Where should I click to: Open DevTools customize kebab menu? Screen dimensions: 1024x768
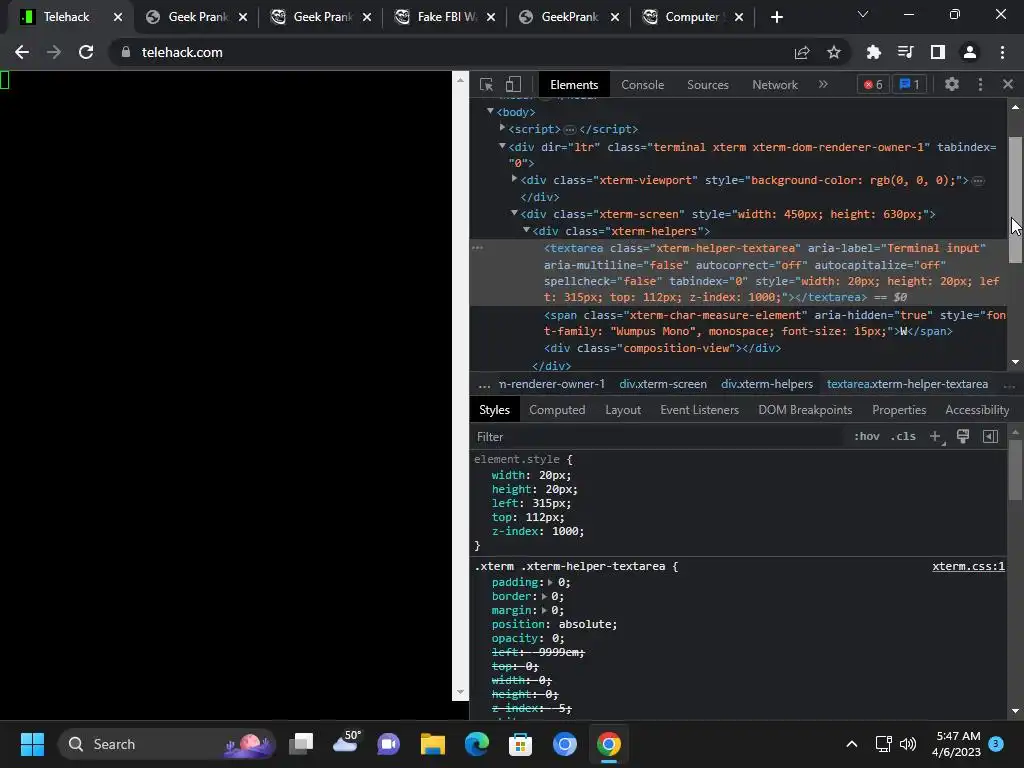point(980,84)
